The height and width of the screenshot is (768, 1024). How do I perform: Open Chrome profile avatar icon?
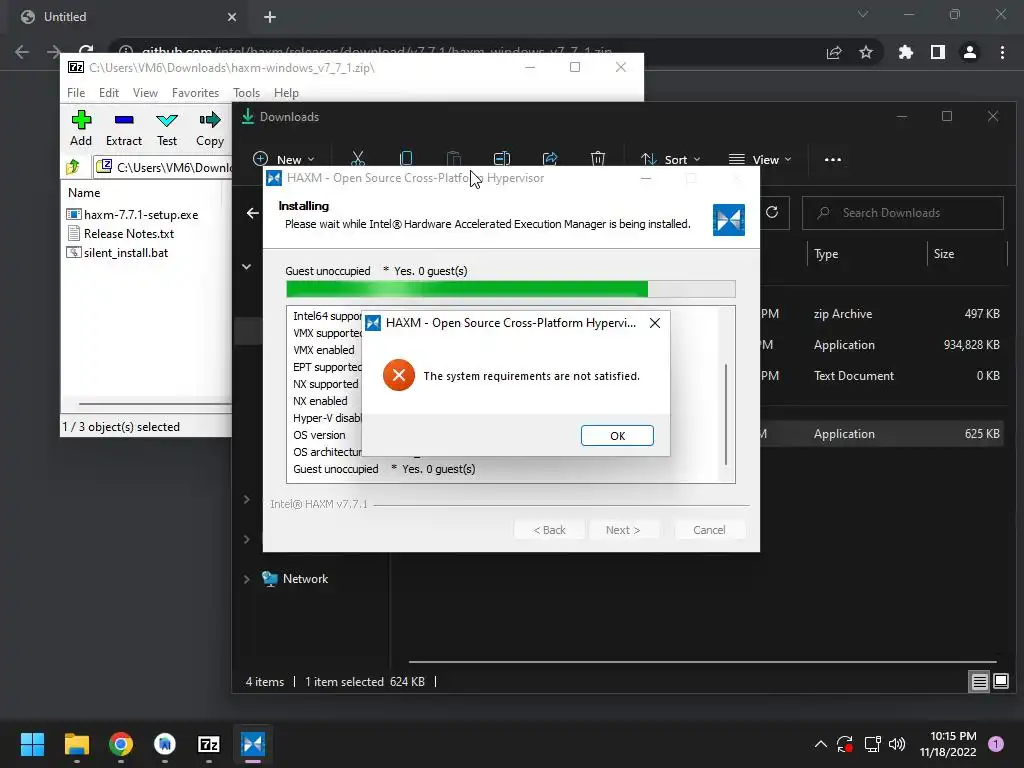click(970, 52)
